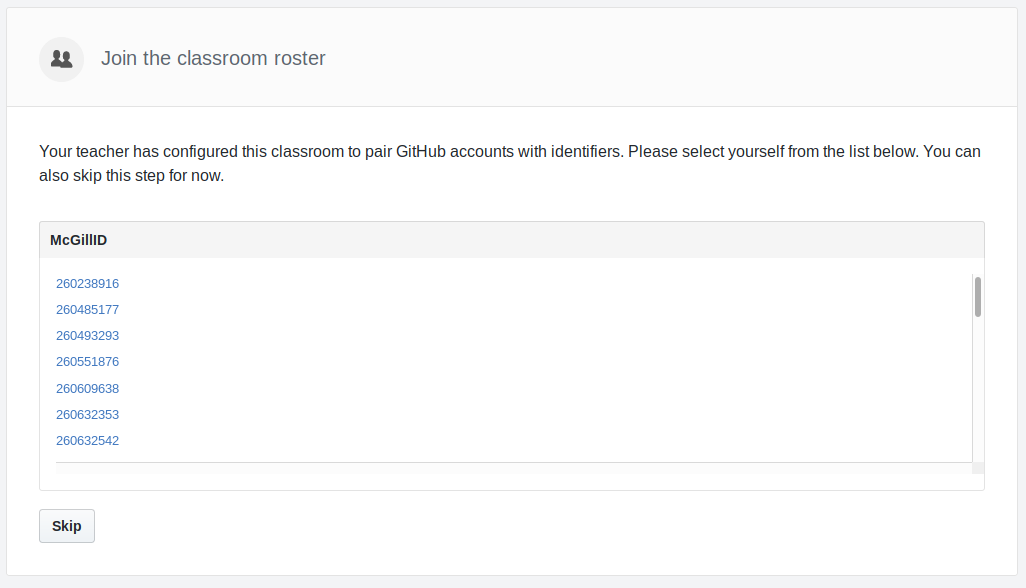Select McGill ID 260632542
This screenshot has width=1026, height=588.
88,441
